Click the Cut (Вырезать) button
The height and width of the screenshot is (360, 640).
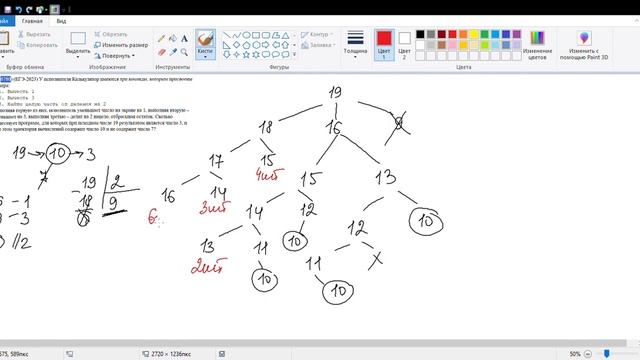(34, 34)
